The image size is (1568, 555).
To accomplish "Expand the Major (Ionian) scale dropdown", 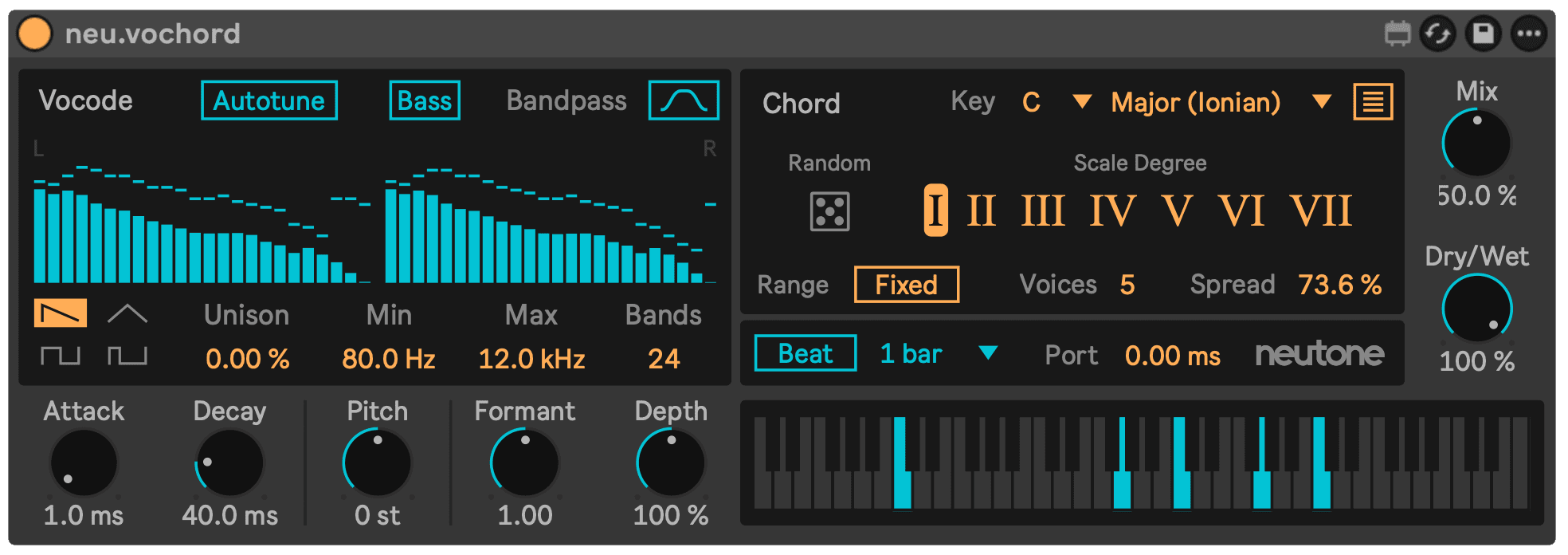I will pos(1322,101).
